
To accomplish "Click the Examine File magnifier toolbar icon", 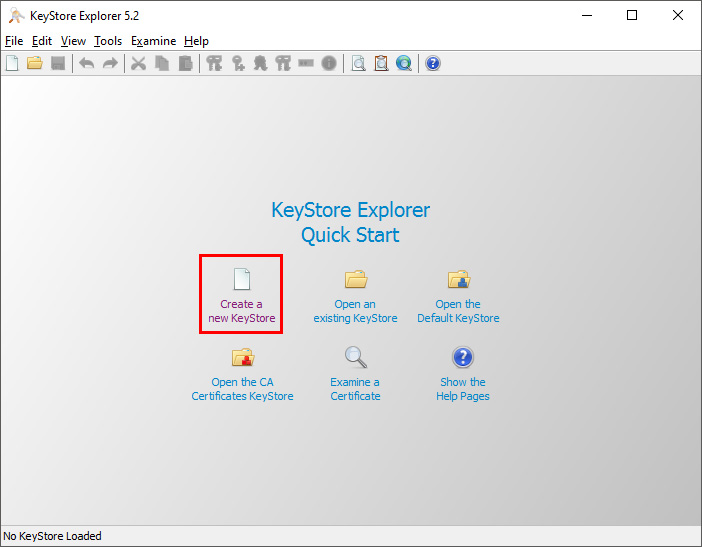I will click(358, 63).
